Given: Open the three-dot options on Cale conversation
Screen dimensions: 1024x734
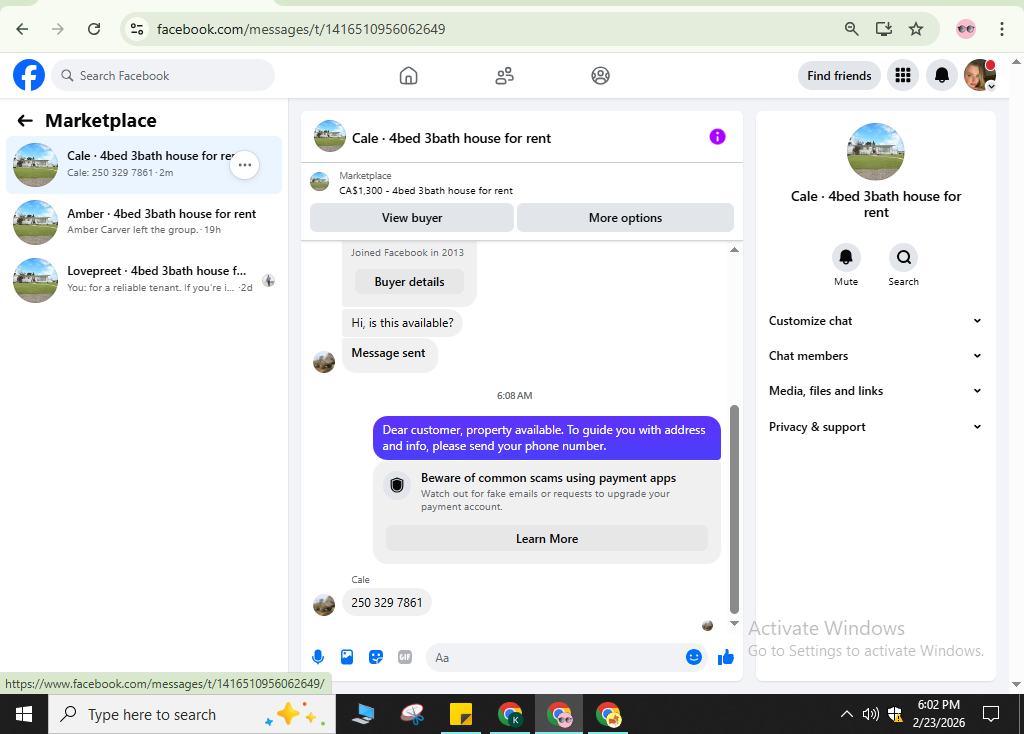Looking at the screenshot, I should point(245,165).
